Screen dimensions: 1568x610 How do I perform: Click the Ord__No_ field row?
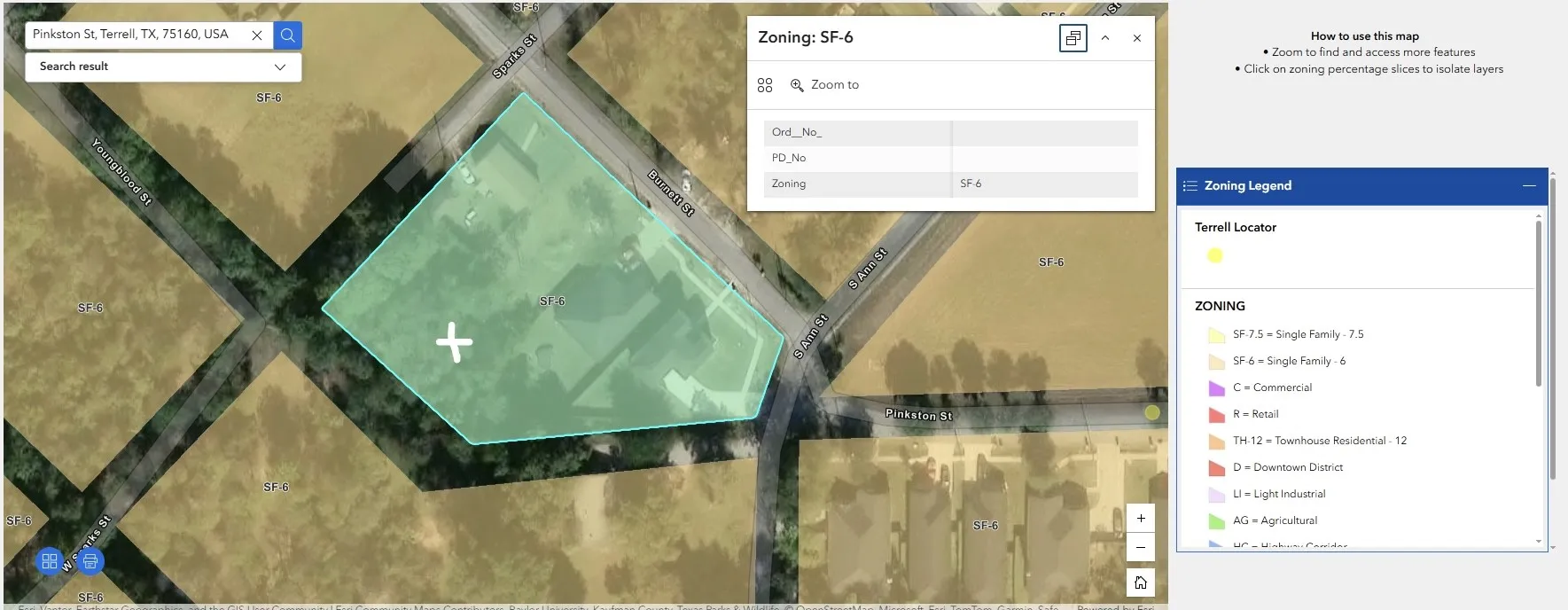(950, 133)
